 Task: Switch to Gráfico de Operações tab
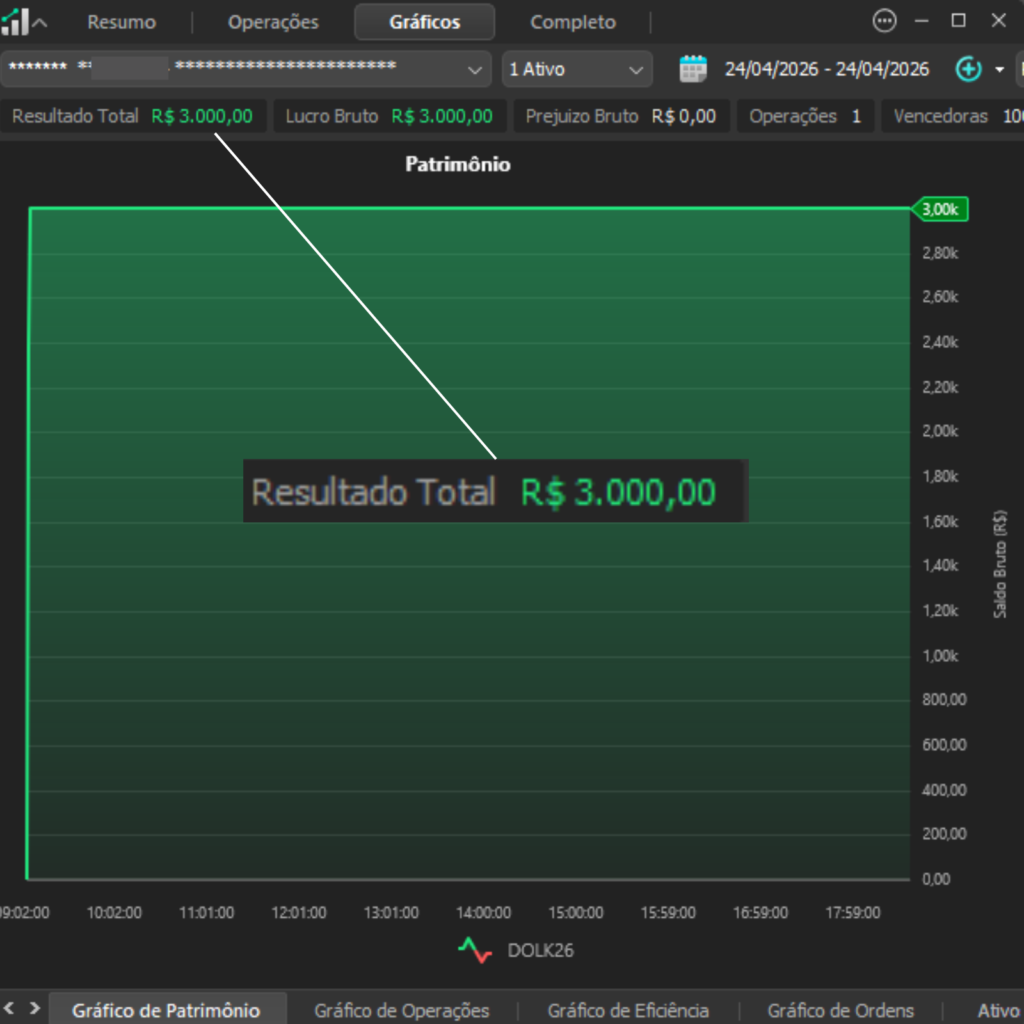pos(402,1010)
